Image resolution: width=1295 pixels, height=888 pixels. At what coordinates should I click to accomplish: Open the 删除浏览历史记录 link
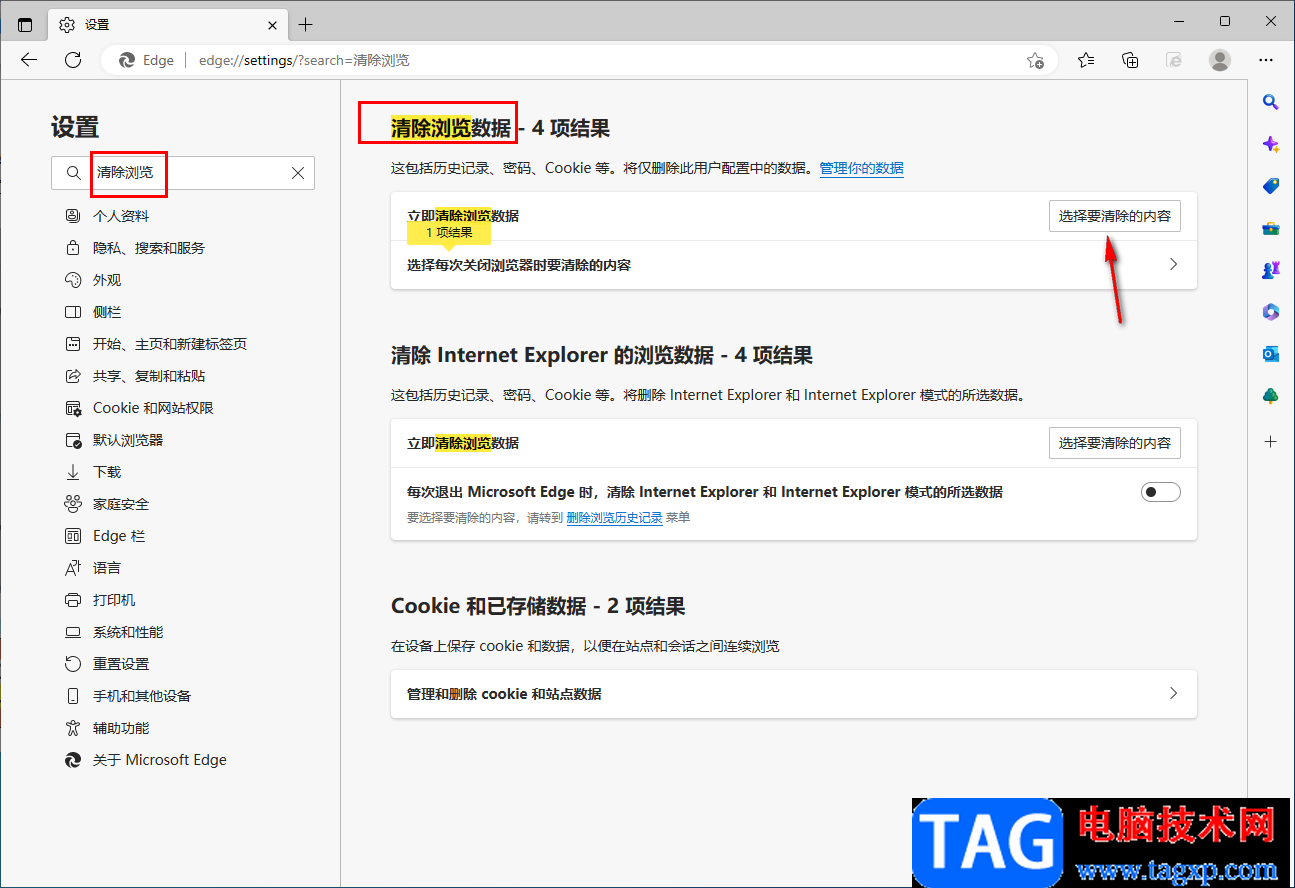[x=614, y=518]
